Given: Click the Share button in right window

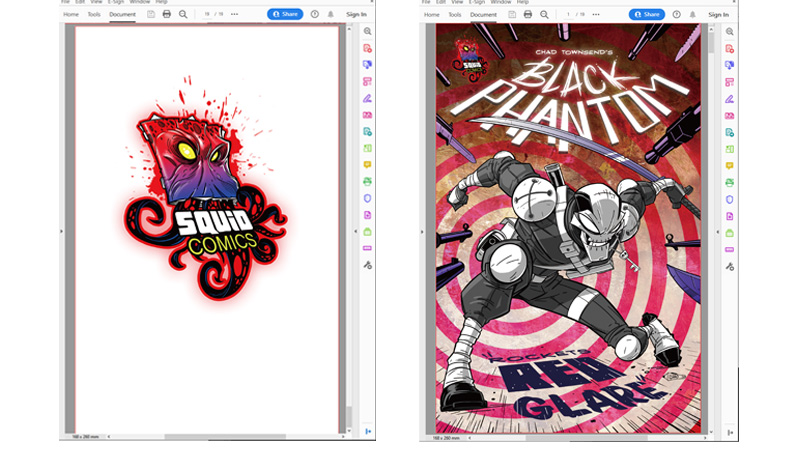Looking at the screenshot, I should click(x=647, y=15).
